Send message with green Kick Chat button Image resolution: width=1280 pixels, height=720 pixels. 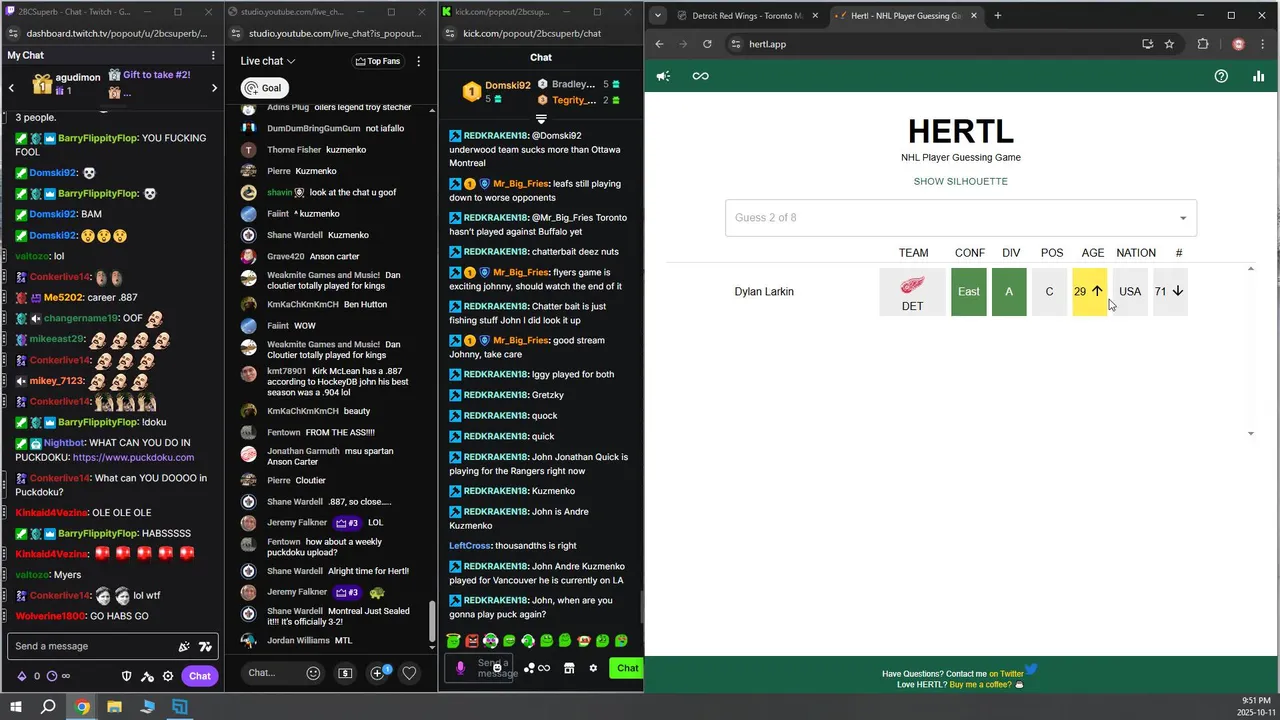tap(627, 668)
